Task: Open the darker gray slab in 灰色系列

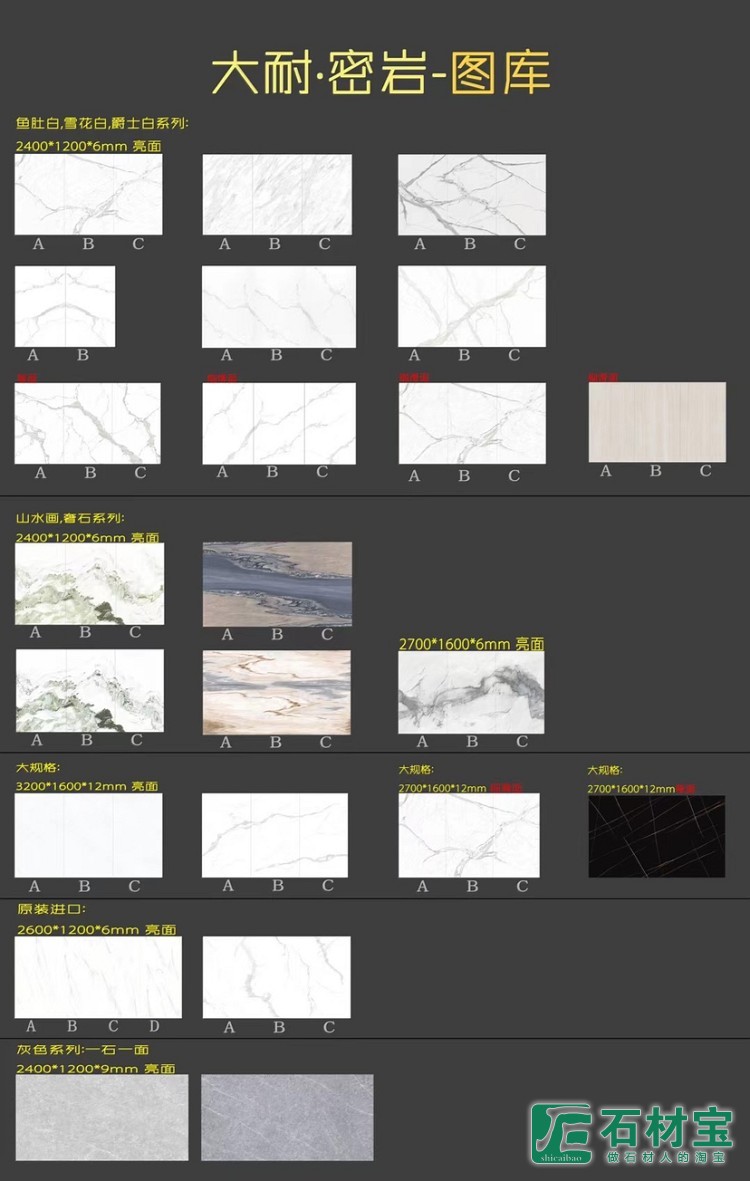Action: pyautogui.click(x=287, y=1117)
